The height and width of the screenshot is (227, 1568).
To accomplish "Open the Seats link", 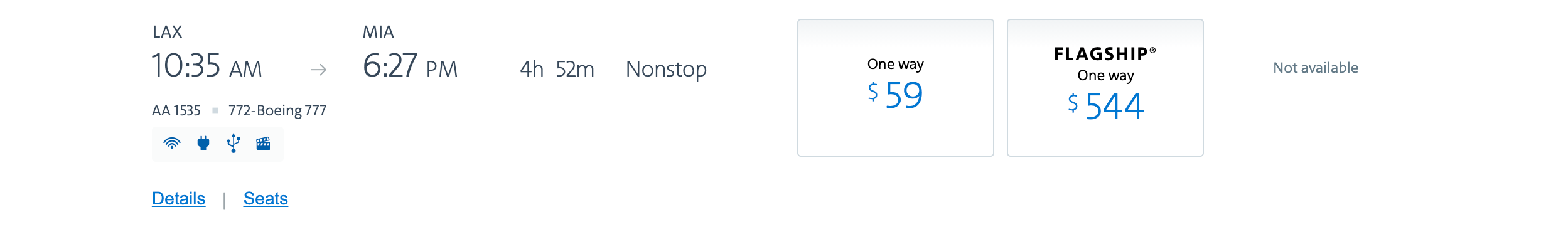I will [x=266, y=199].
